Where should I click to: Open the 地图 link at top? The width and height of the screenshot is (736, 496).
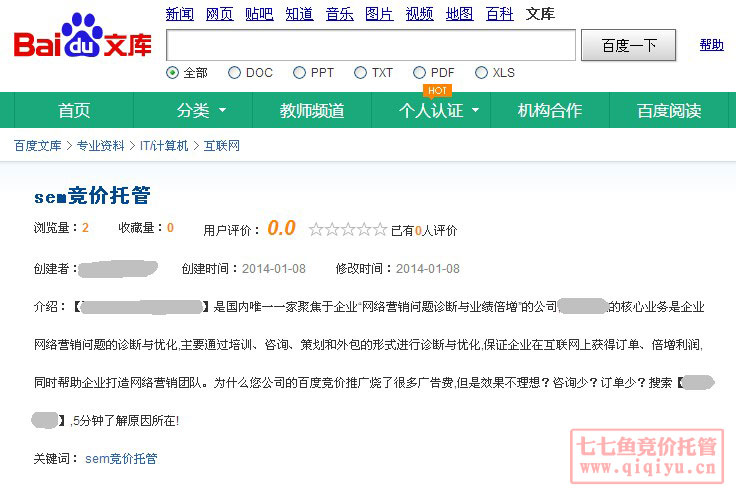[460, 14]
